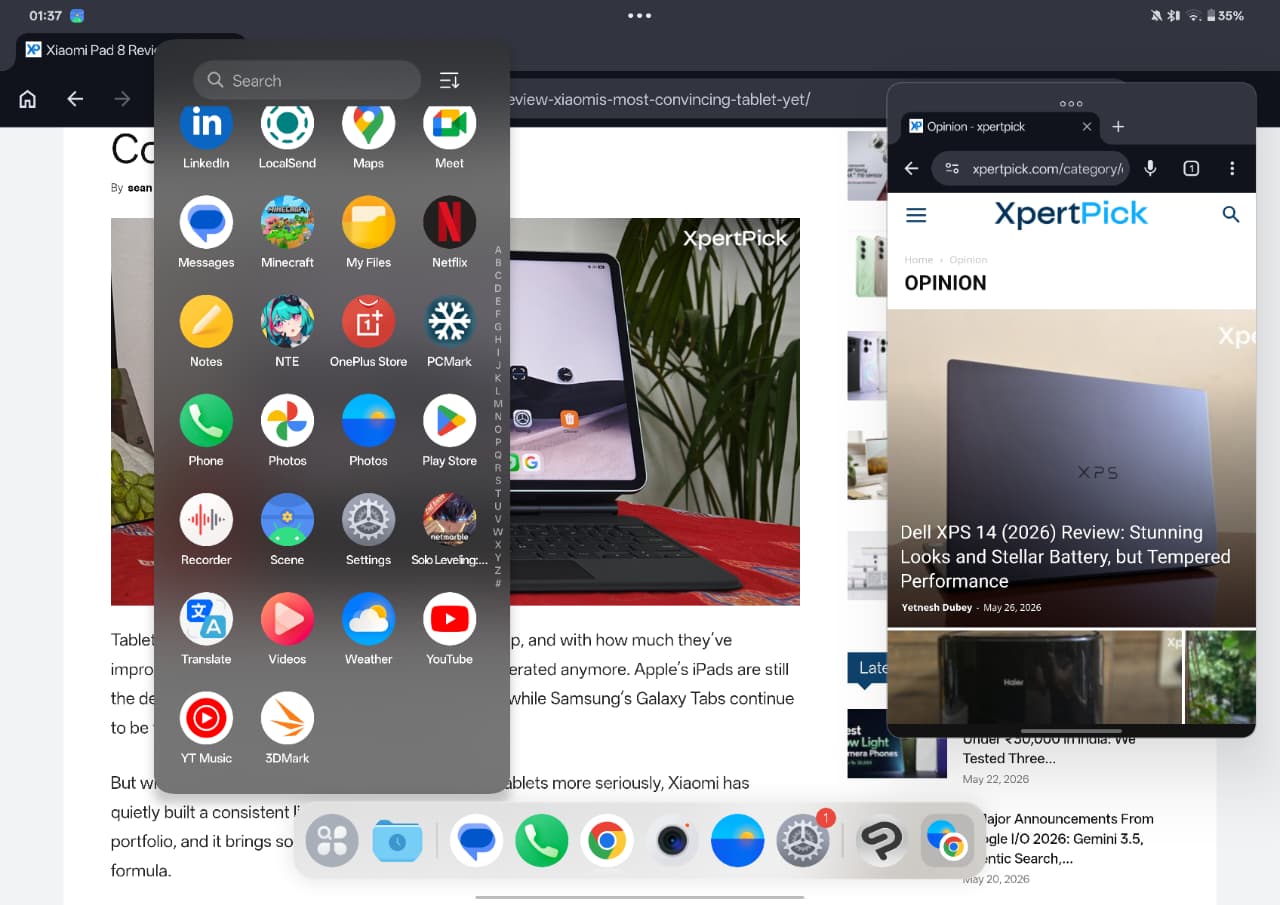Close the Opinion - xpertpick tab
The image size is (1280, 905).
[x=1087, y=126]
